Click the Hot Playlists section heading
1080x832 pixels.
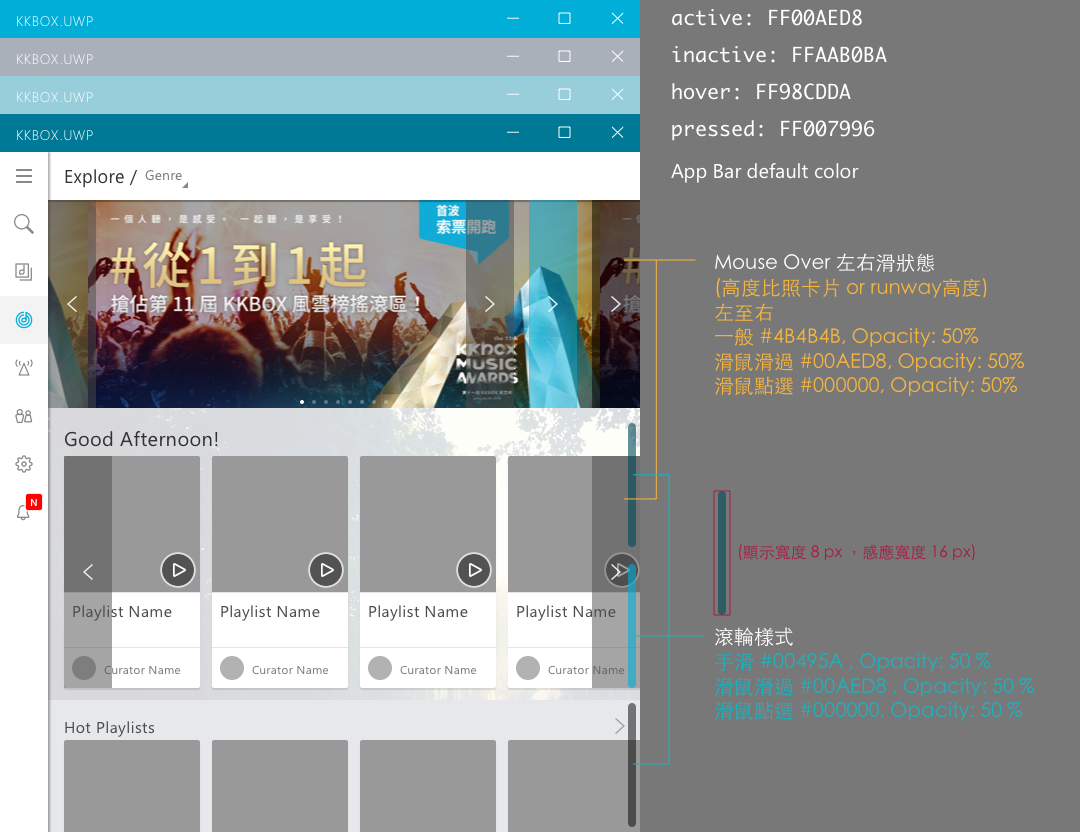[x=110, y=727]
